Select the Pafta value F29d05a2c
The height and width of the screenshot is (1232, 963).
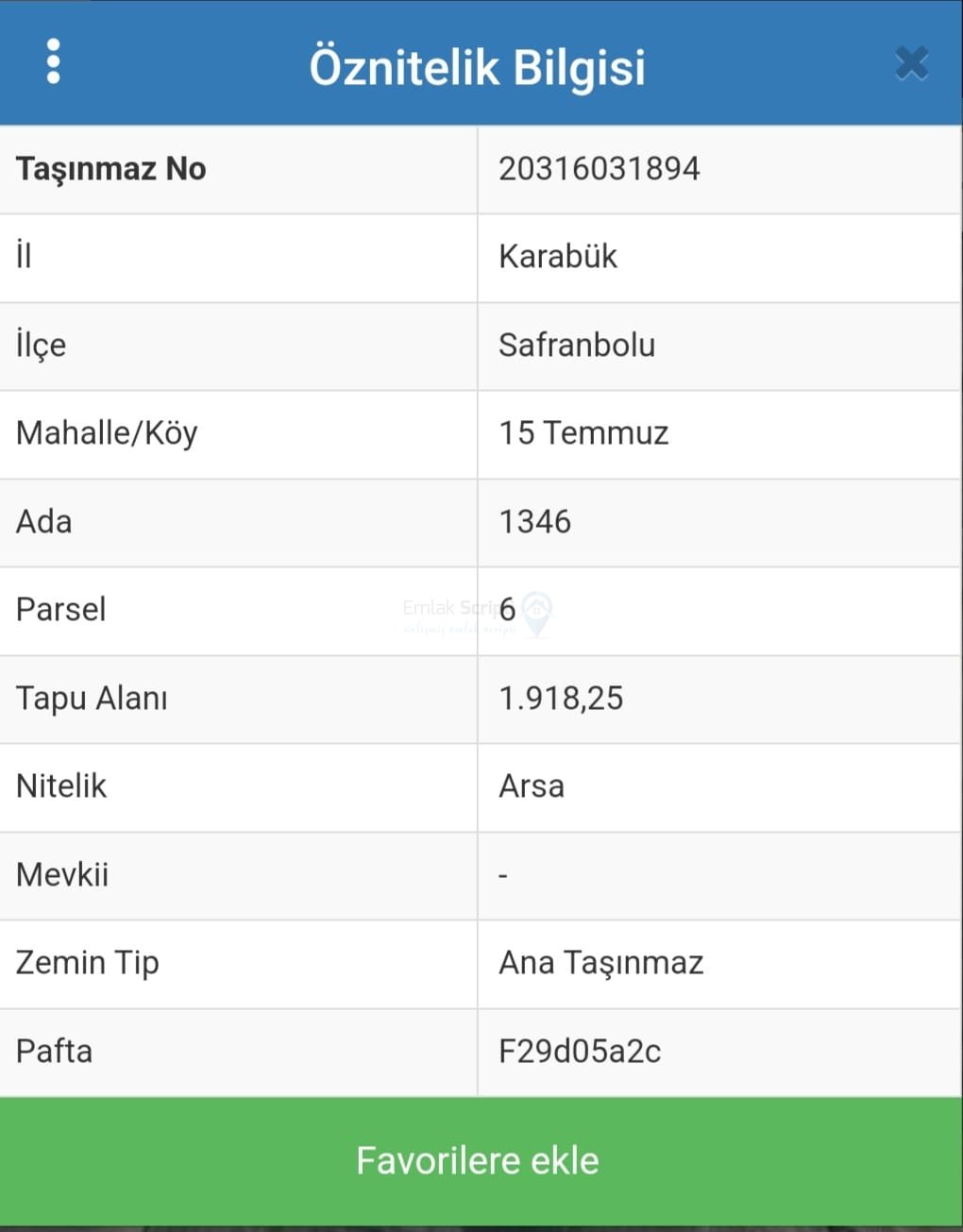(x=580, y=1051)
